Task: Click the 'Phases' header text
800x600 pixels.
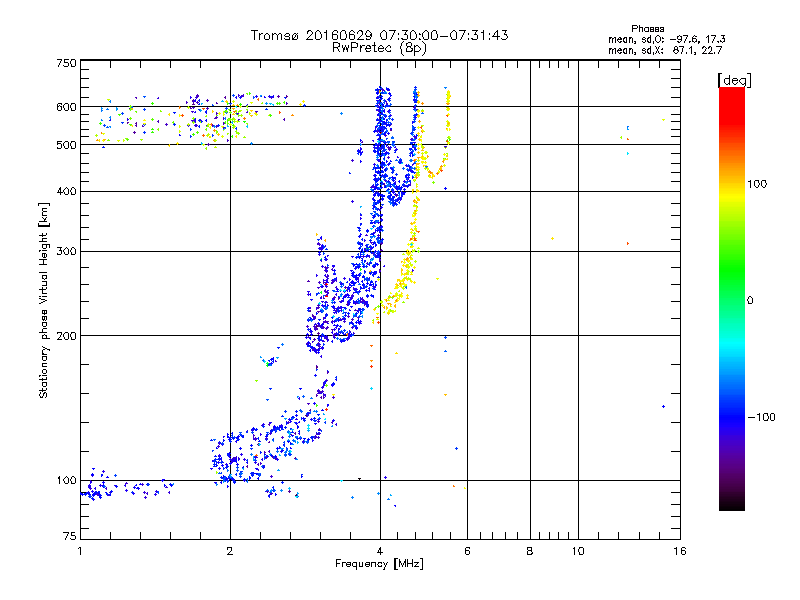Action: 647,29
